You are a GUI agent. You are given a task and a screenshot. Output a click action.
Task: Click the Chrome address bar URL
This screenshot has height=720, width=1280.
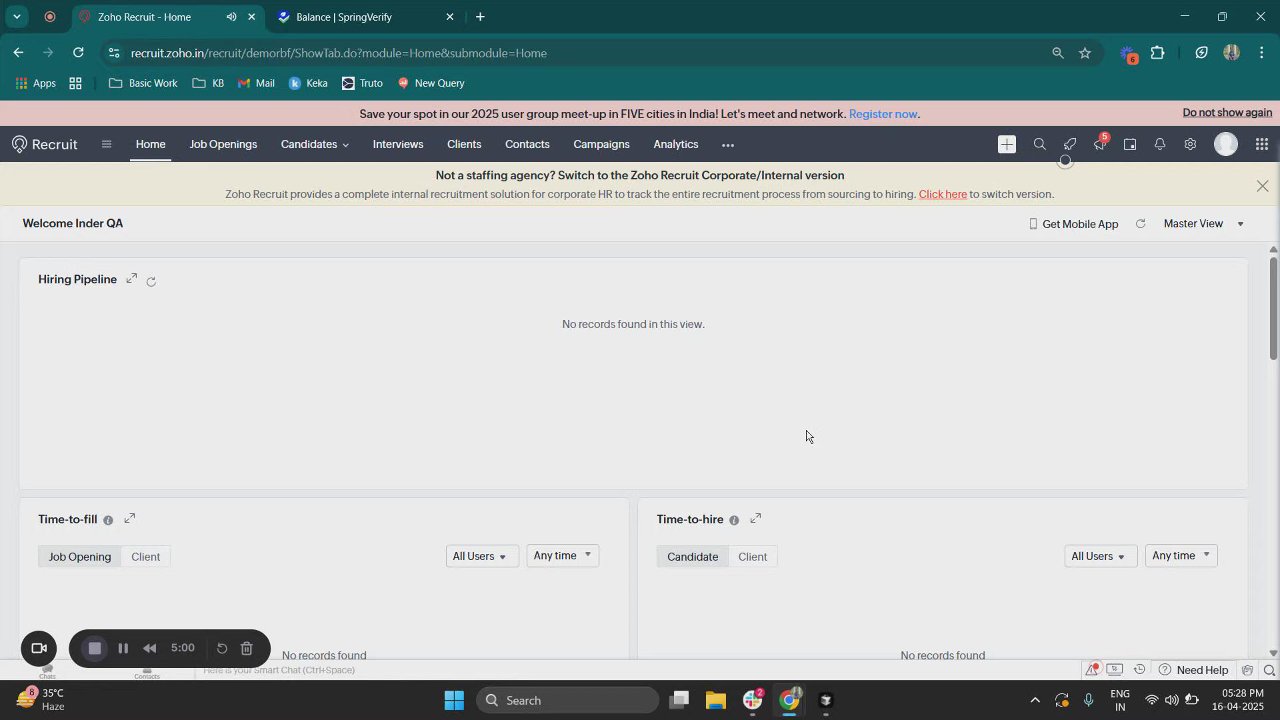(339, 53)
